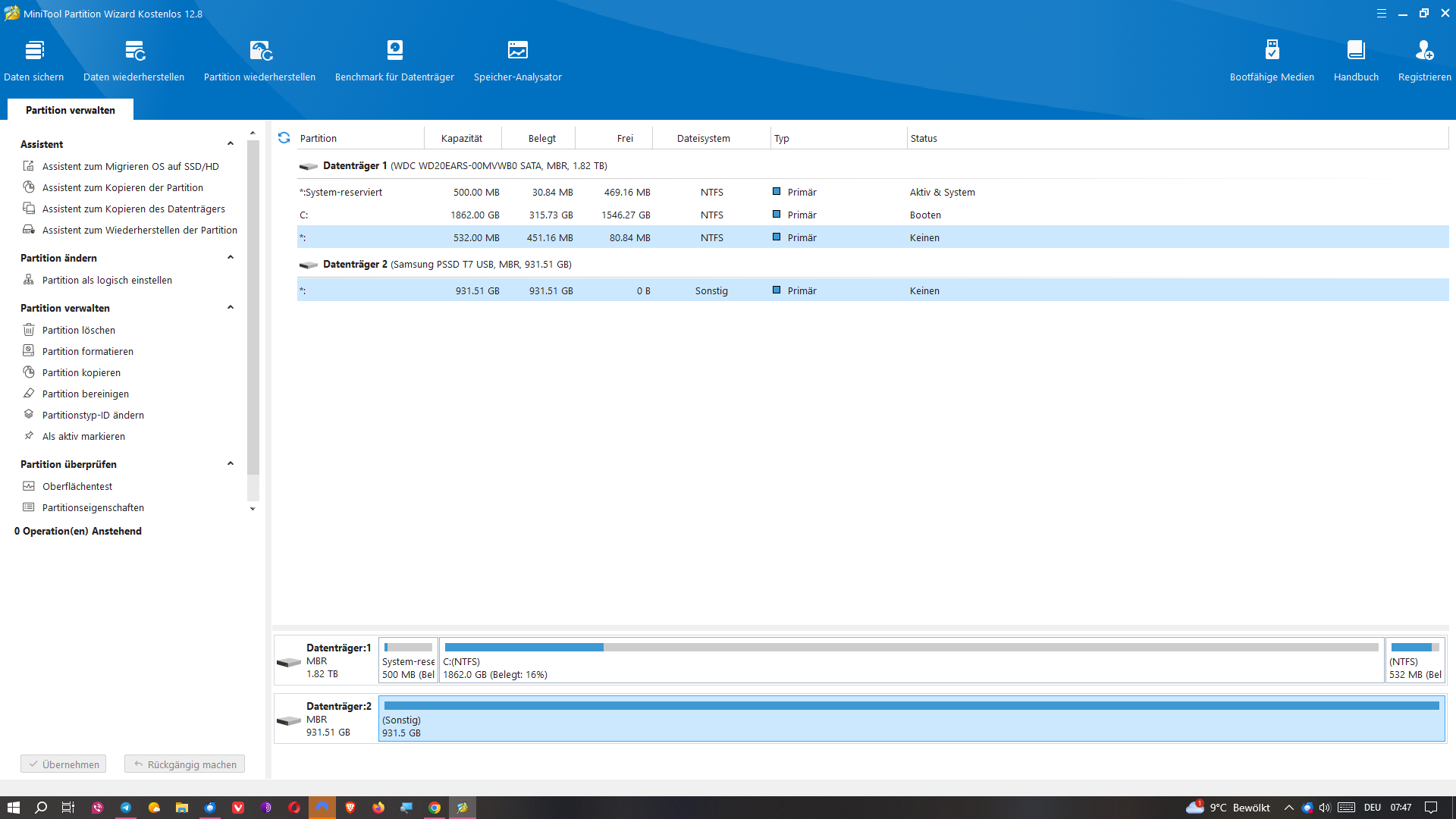This screenshot has height=819, width=1456.
Task: Click Partition formatieren in sidebar
Action: 88,352
